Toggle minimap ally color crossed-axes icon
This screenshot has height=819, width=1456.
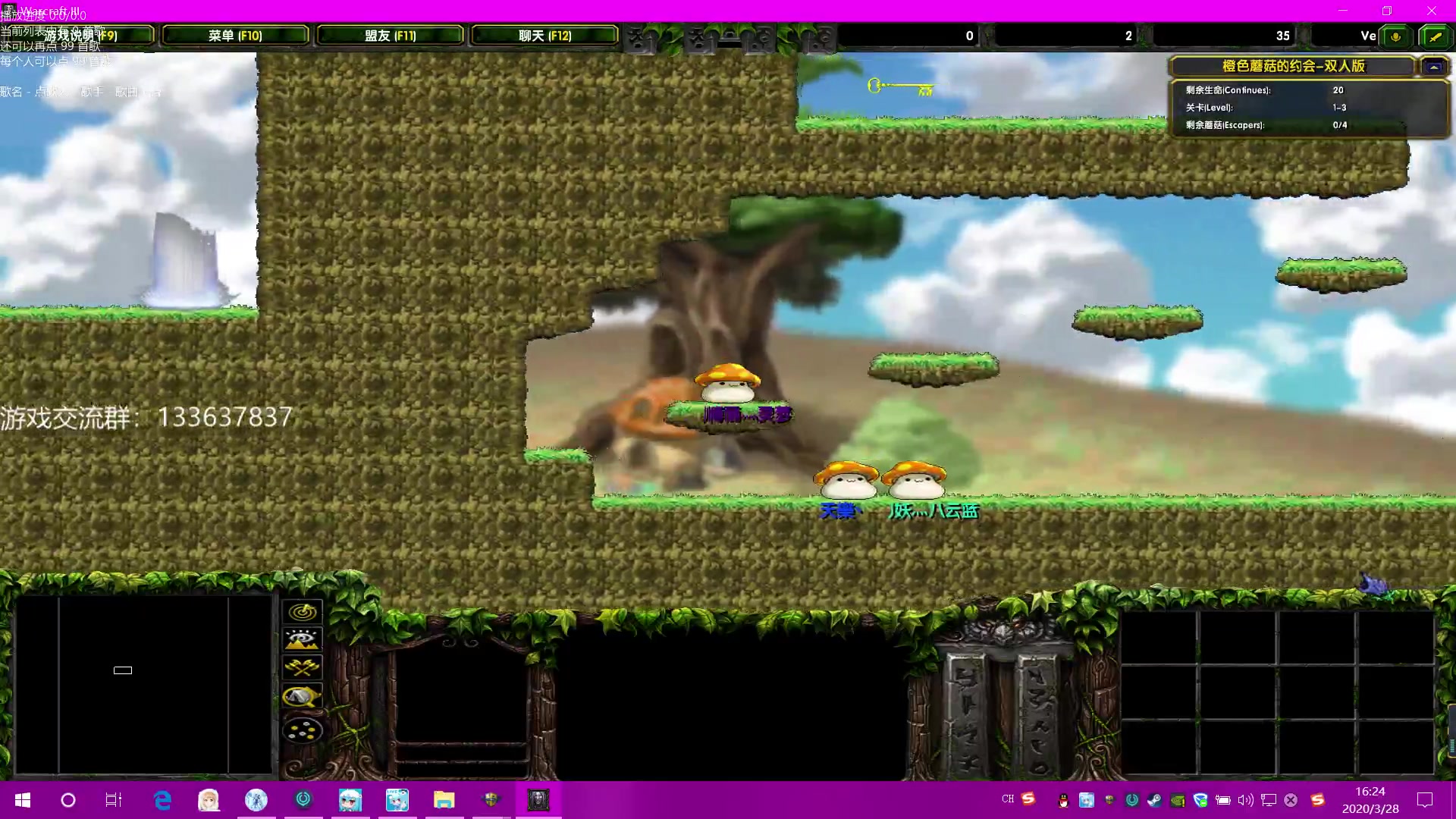[x=303, y=667]
